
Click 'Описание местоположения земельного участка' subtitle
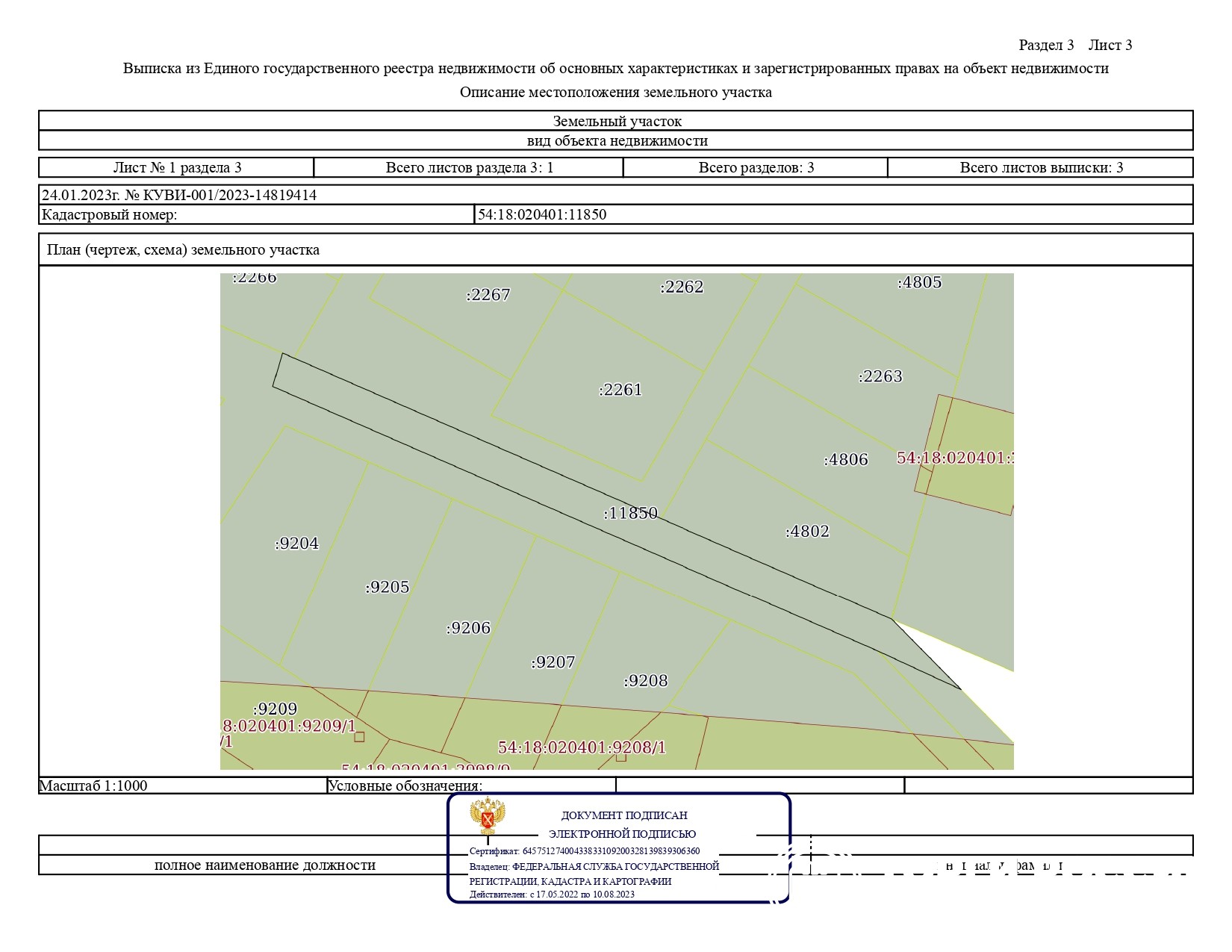click(x=616, y=93)
